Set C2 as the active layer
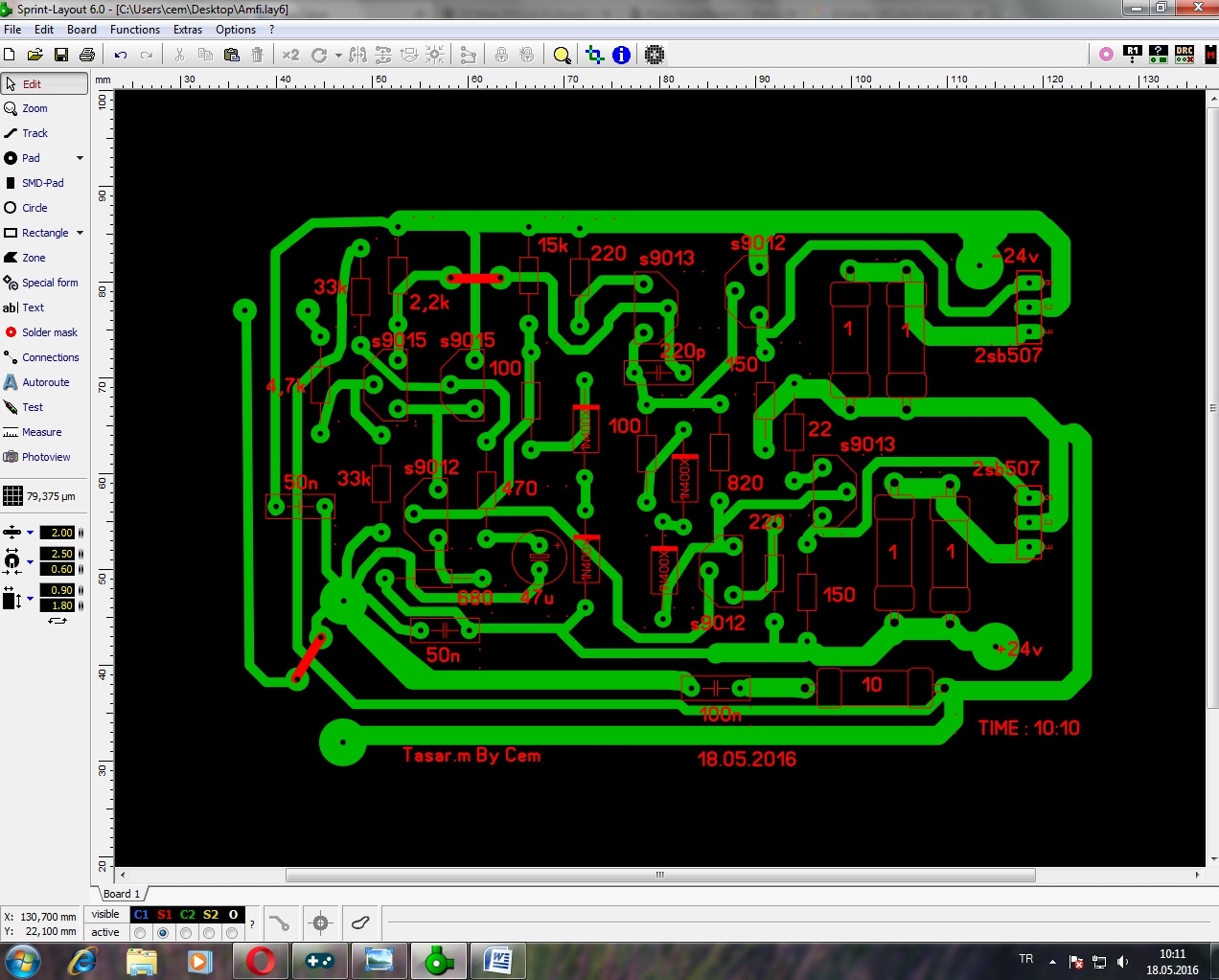The image size is (1219, 980). point(187,933)
